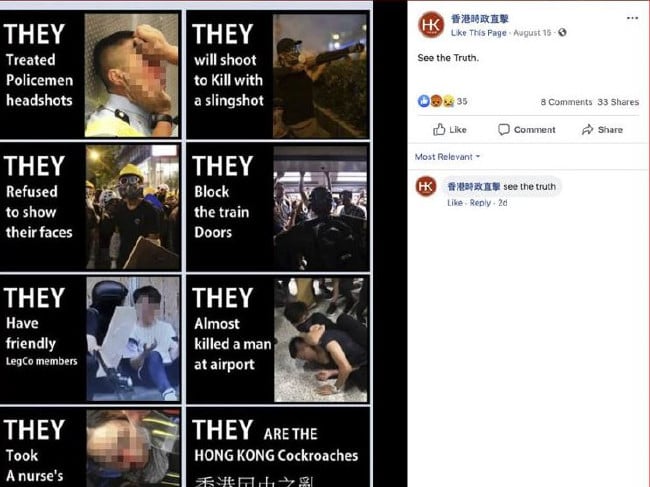Click the Like This Page link
Viewport: 650px width, 487px height.
pos(479,33)
